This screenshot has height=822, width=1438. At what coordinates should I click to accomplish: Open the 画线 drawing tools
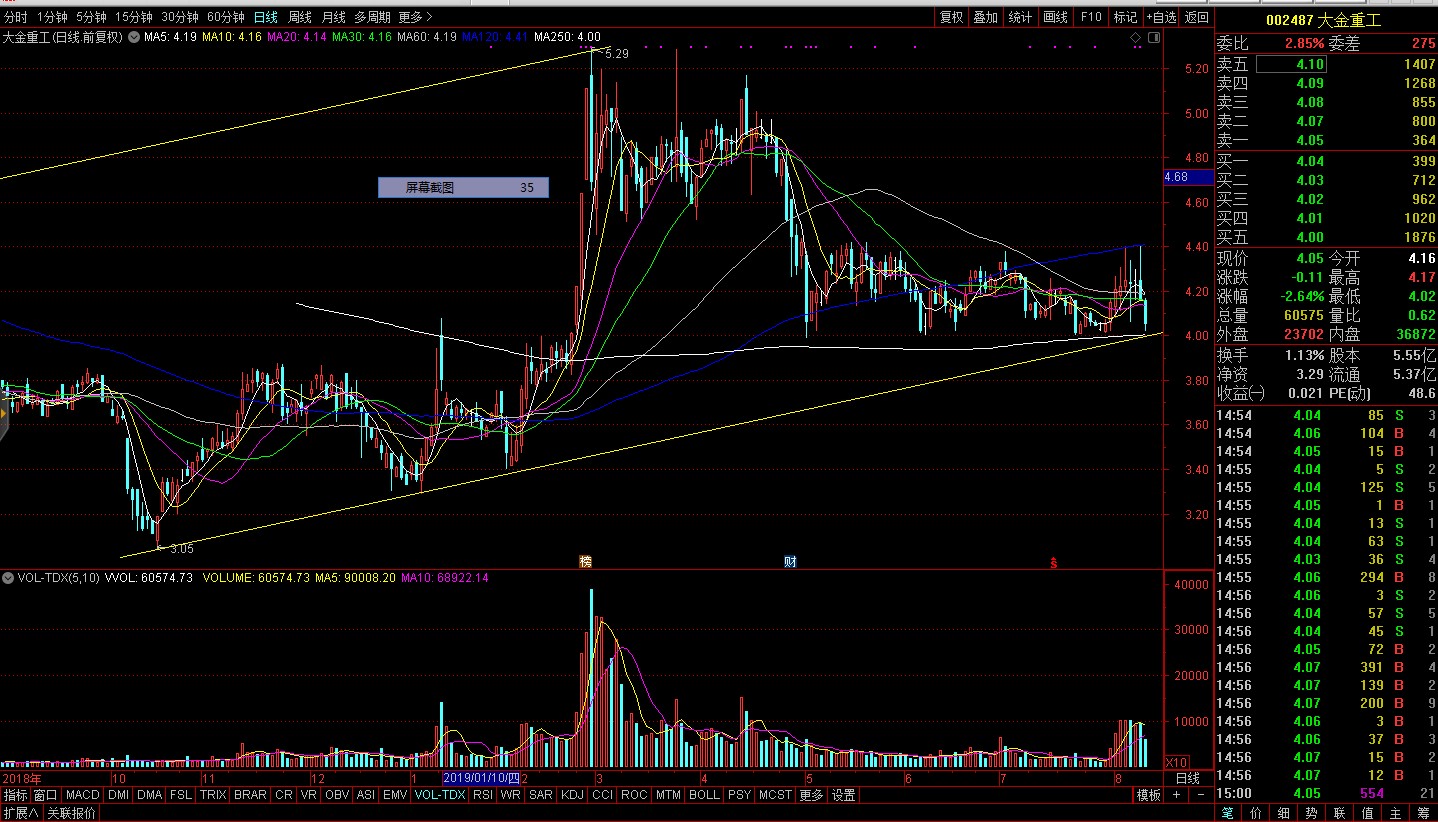click(x=1056, y=17)
